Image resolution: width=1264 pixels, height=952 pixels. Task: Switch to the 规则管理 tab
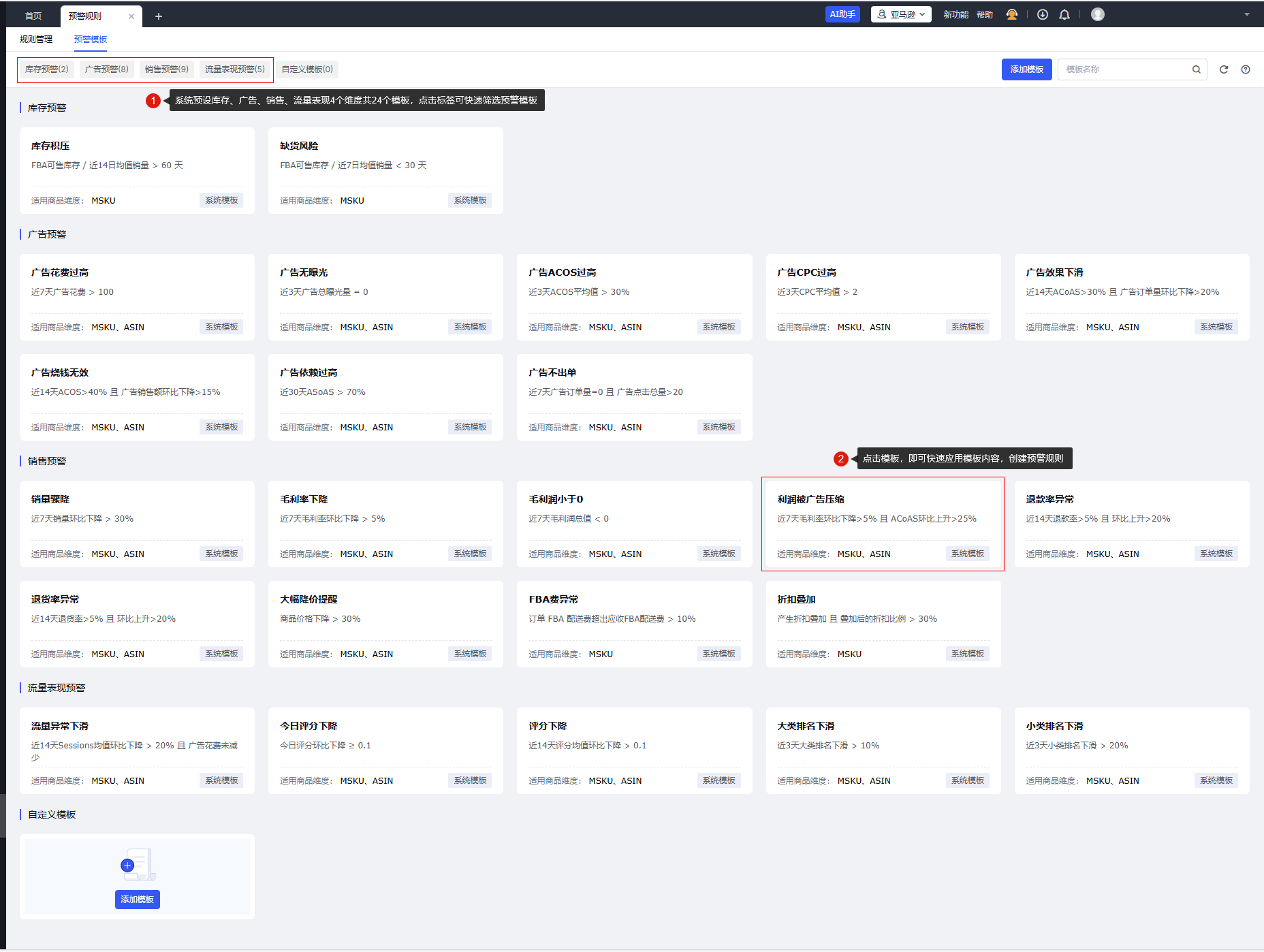[x=36, y=39]
